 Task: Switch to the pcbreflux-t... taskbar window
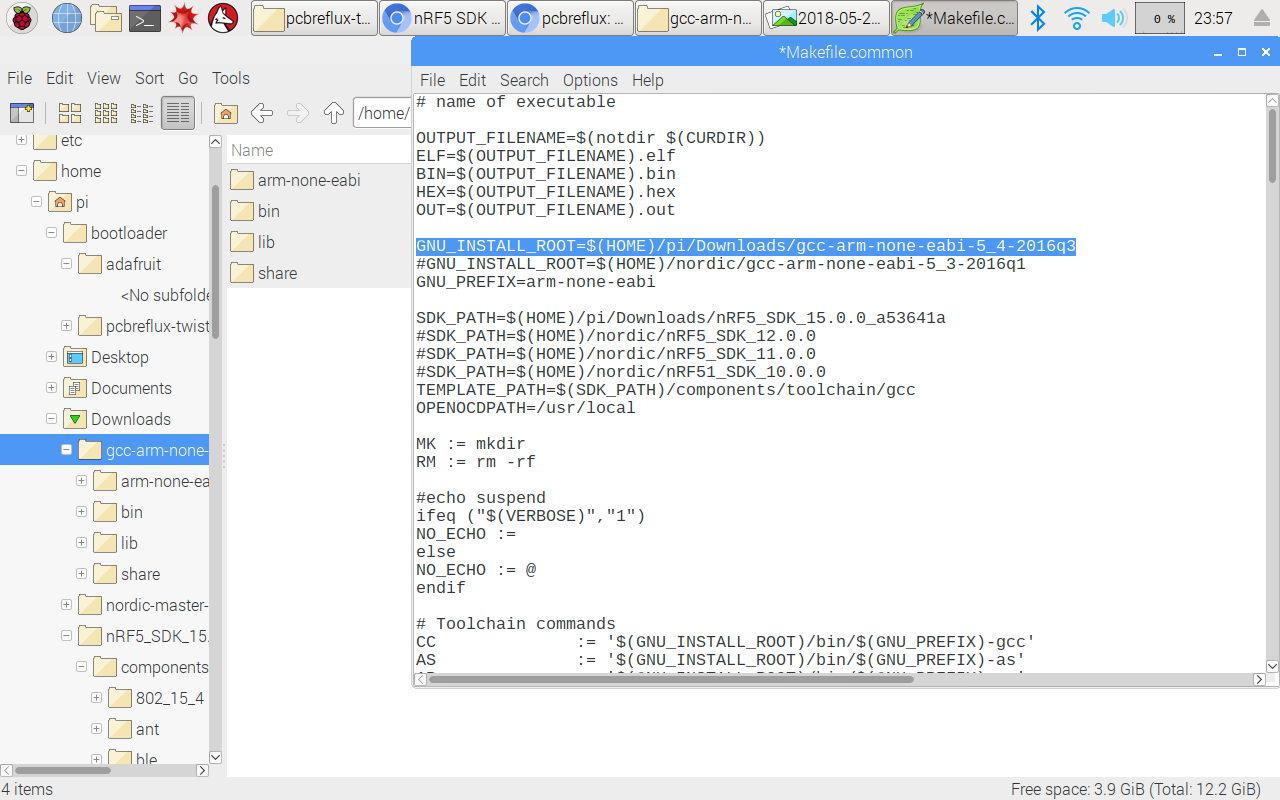coord(314,18)
